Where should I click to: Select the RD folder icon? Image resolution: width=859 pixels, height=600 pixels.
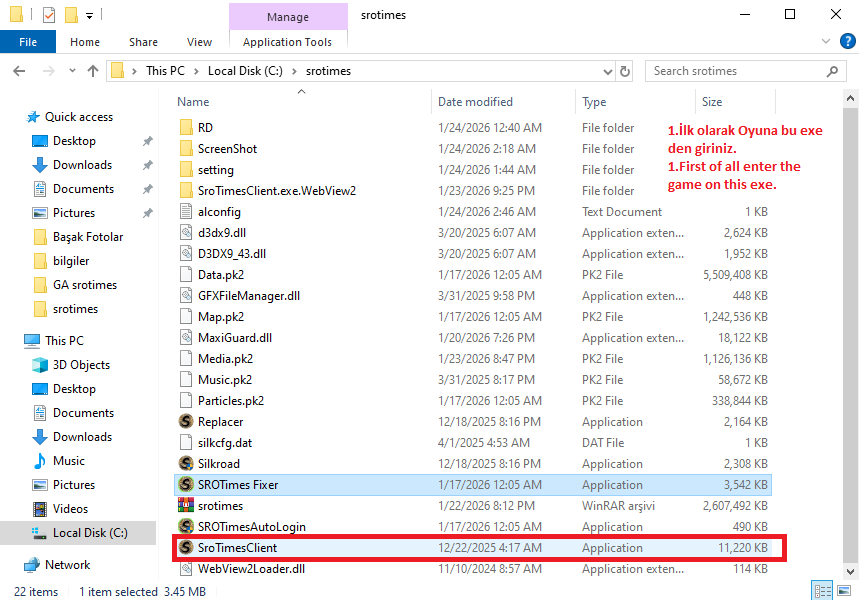186,127
